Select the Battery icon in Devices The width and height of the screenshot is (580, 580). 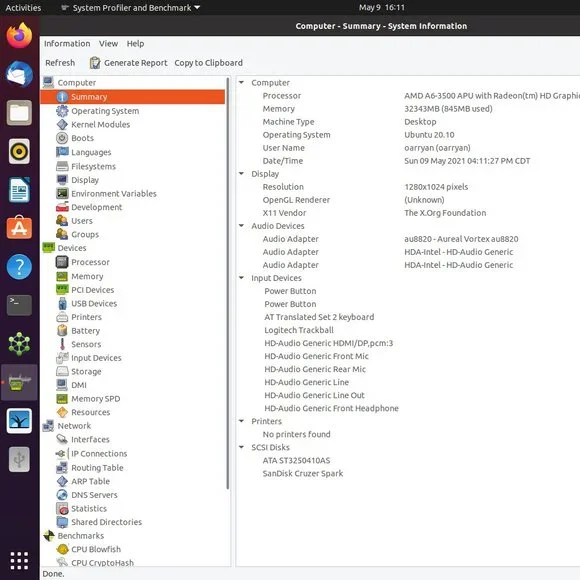tap(62, 330)
